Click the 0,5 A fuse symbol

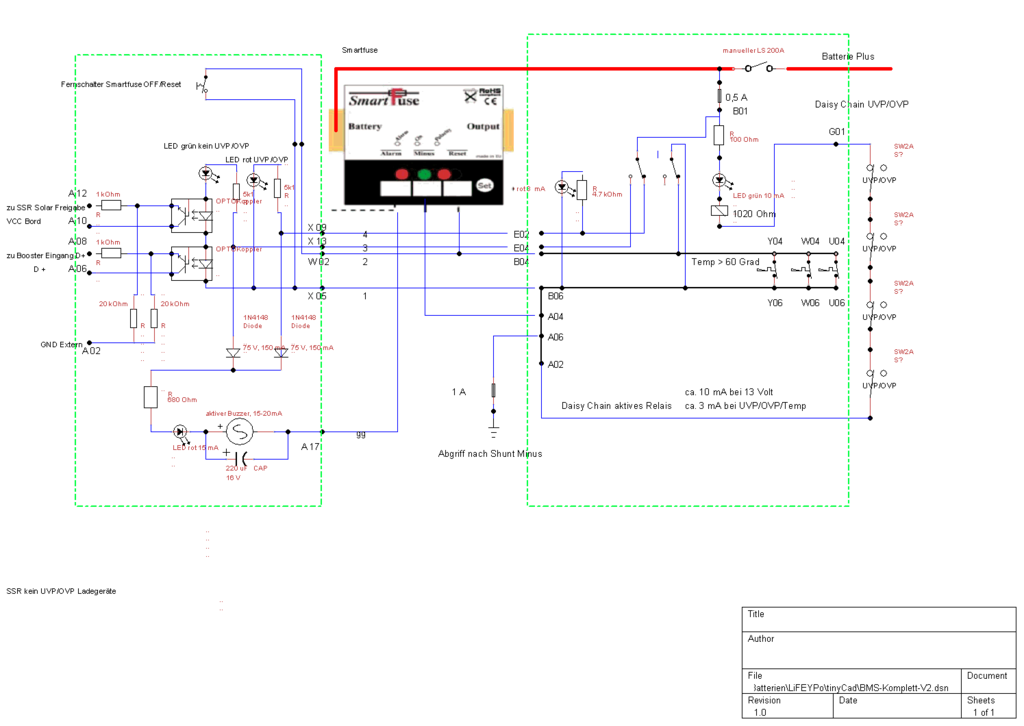719,97
